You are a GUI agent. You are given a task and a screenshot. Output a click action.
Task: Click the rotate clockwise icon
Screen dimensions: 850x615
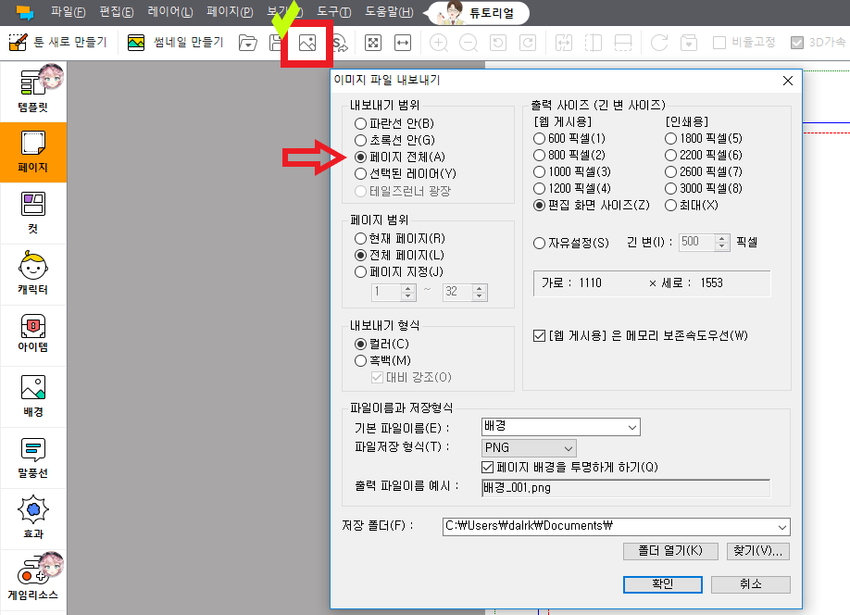tap(527, 43)
